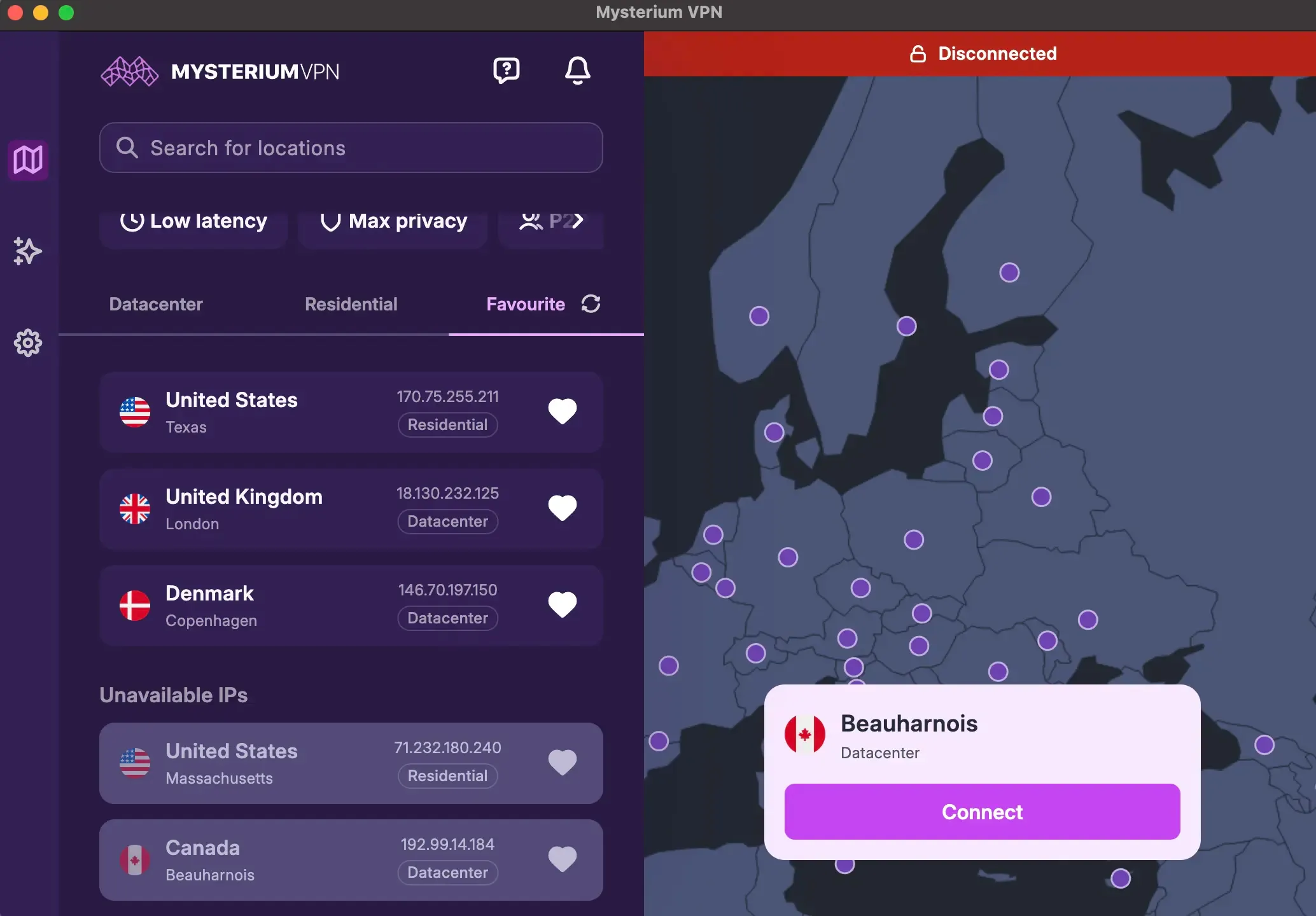Click the Denmark flag icon
Viewport: 1316px width, 916px height.
click(135, 606)
